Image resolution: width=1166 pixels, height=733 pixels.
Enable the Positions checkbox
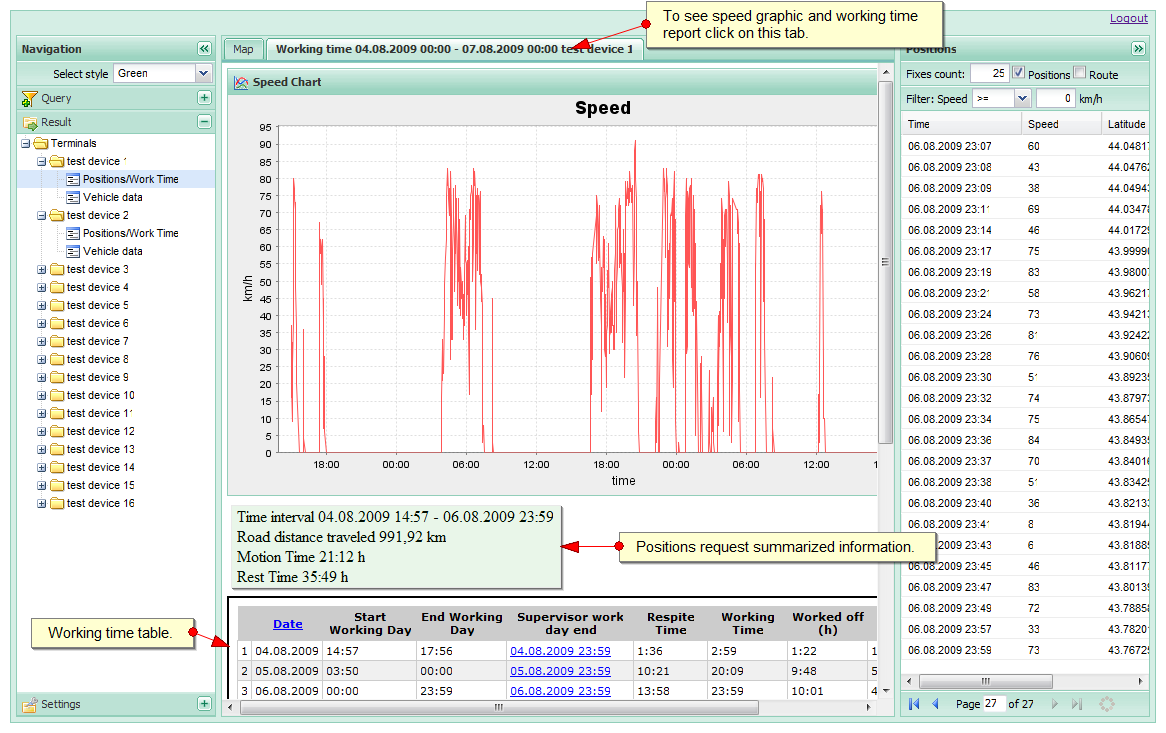pyautogui.click(x=1019, y=73)
